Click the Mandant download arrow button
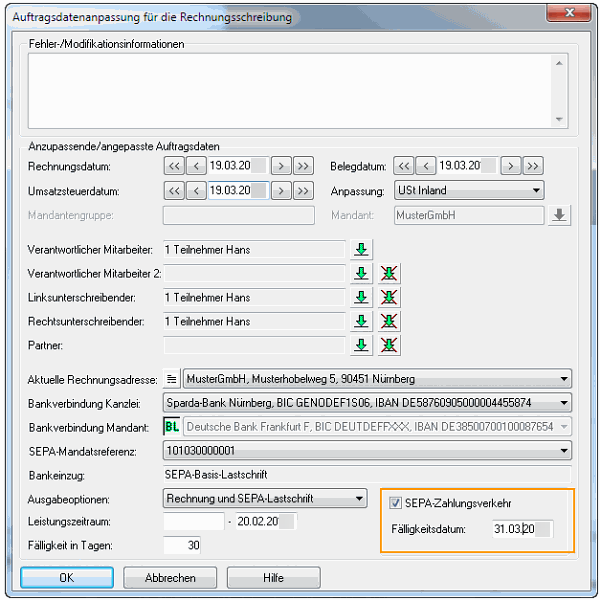The image size is (600, 600). click(x=559, y=214)
